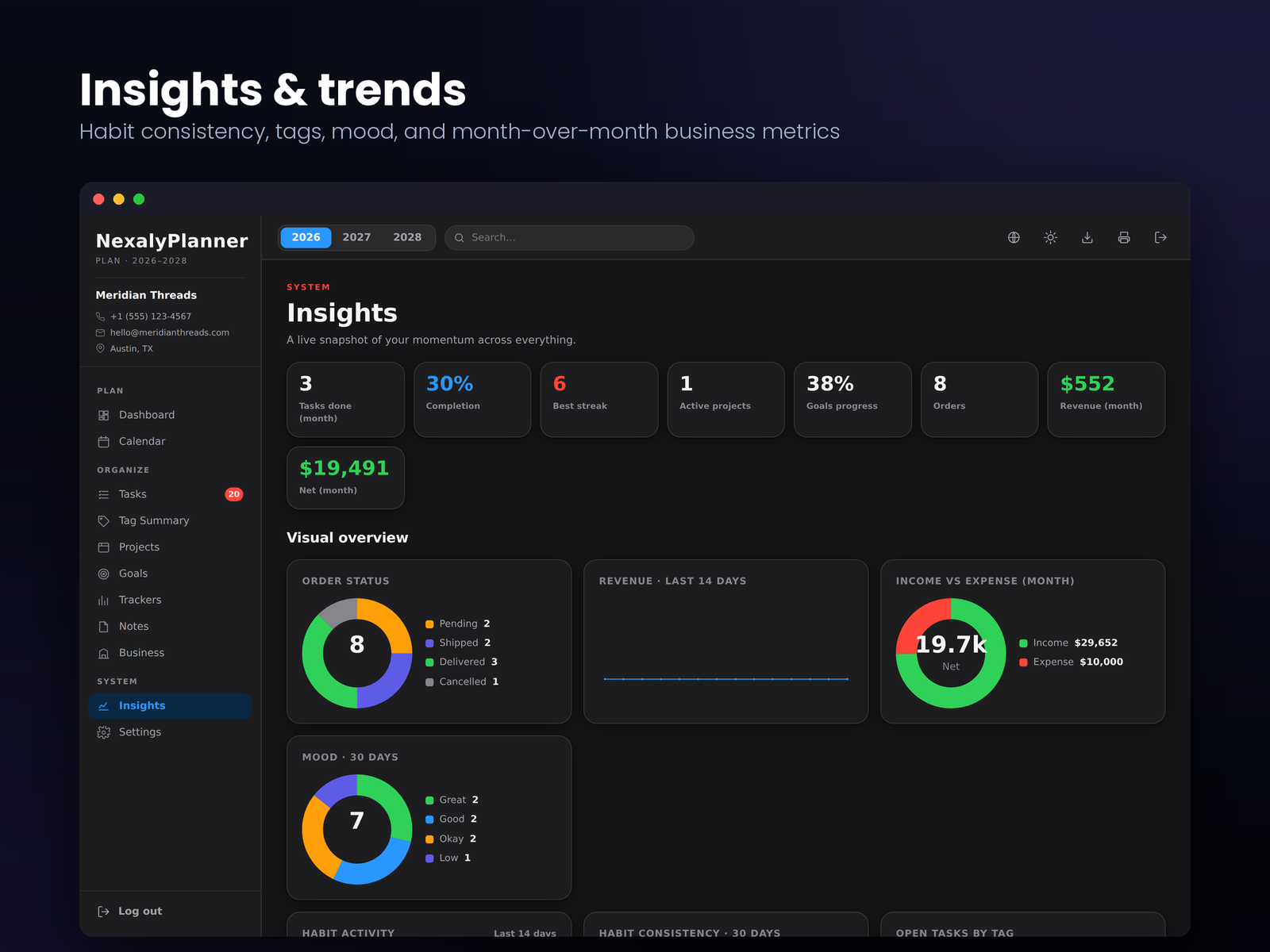The height and width of the screenshot is (952, 1270).
Task: Click the Austin, TX location text
Action: pos(132,348)
